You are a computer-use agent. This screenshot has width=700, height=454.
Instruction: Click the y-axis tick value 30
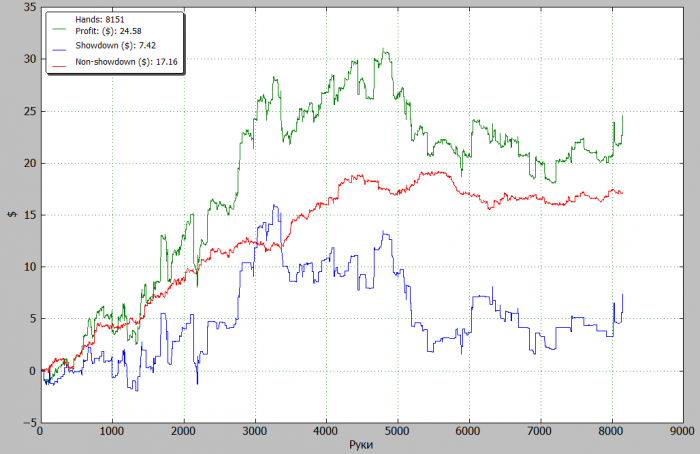(30, 59)
